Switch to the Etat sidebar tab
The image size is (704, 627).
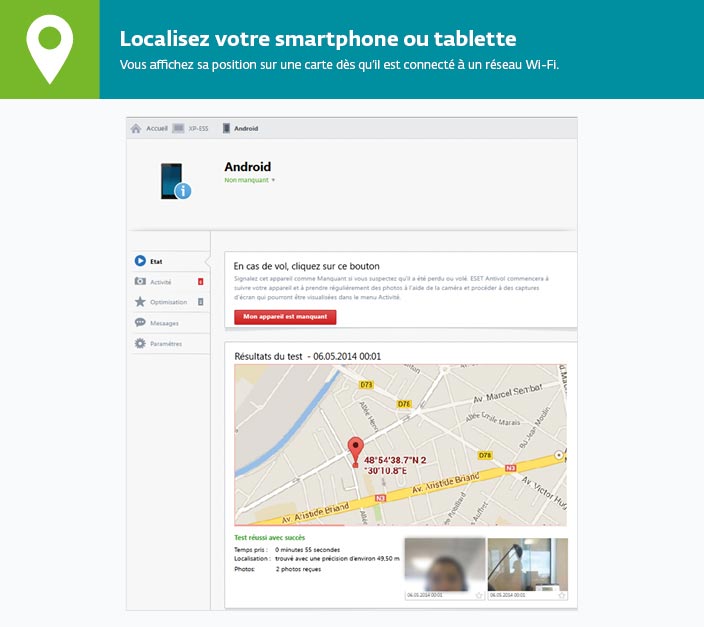pos(171,261)
